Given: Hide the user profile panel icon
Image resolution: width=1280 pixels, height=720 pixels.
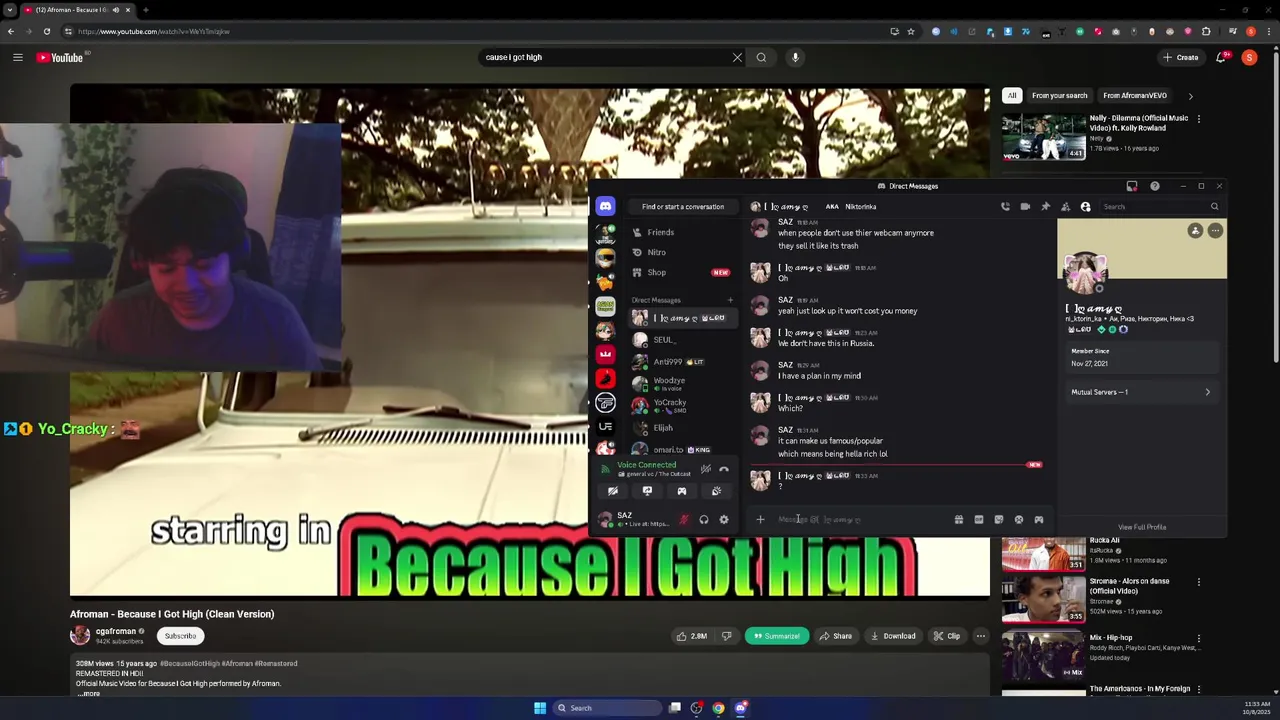Looking at the screenshot, I should 1085,206.
